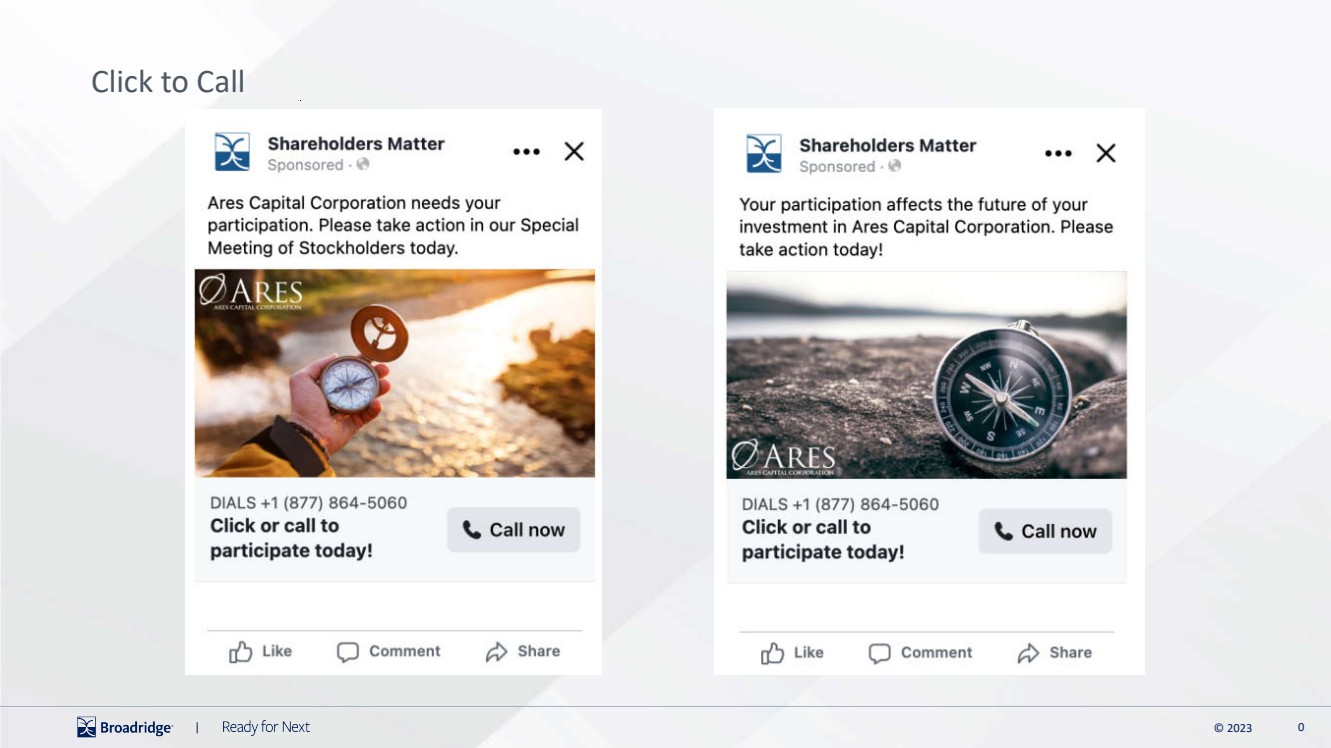Comment on the left ad post
1331x748 pixels.
click(388, 652)
